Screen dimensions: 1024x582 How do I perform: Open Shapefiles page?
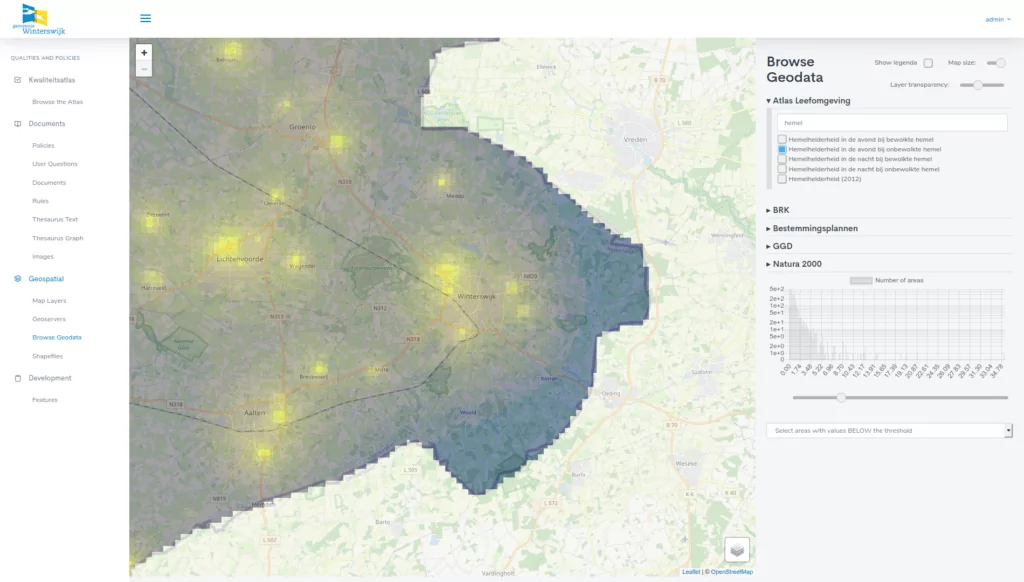(48, 357)
